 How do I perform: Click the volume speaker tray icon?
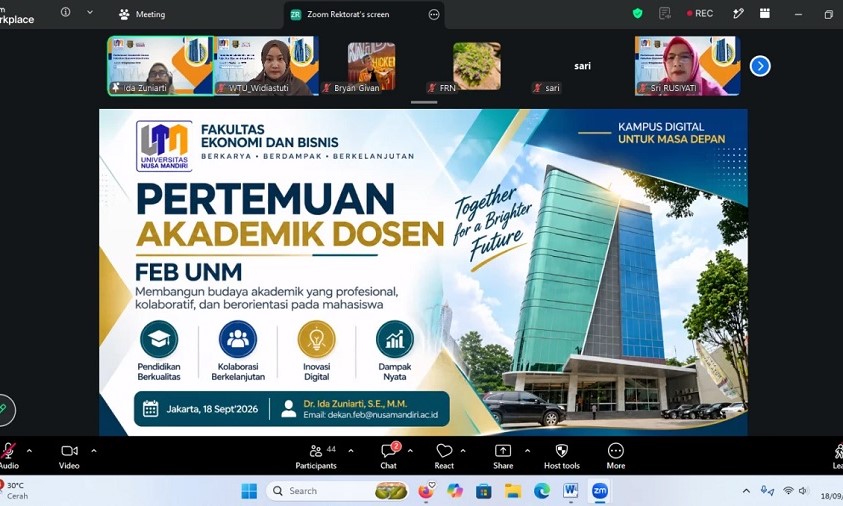click(803, 490)
